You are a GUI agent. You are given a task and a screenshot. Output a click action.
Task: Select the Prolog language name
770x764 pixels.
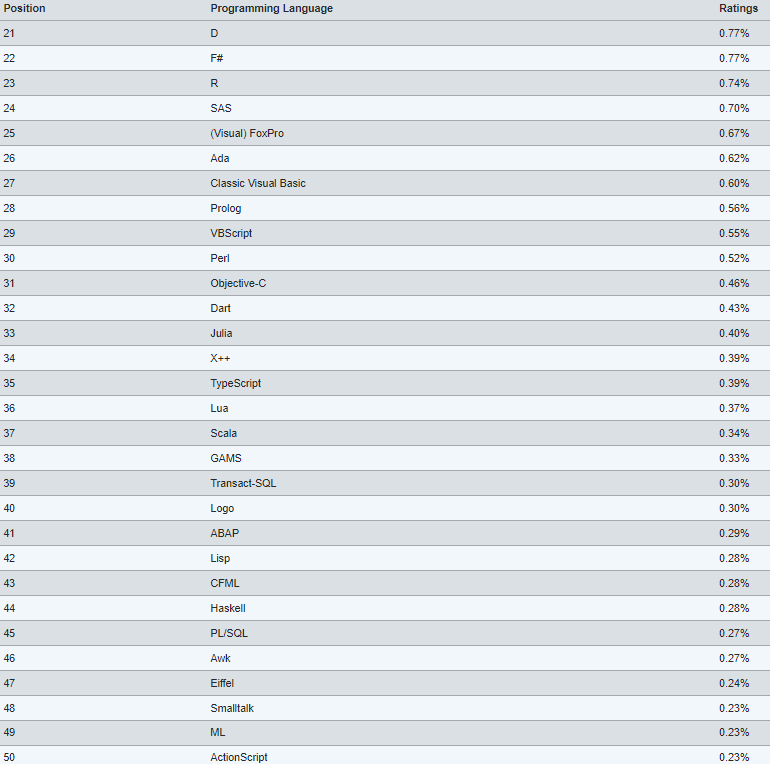[x=225, y=208]
